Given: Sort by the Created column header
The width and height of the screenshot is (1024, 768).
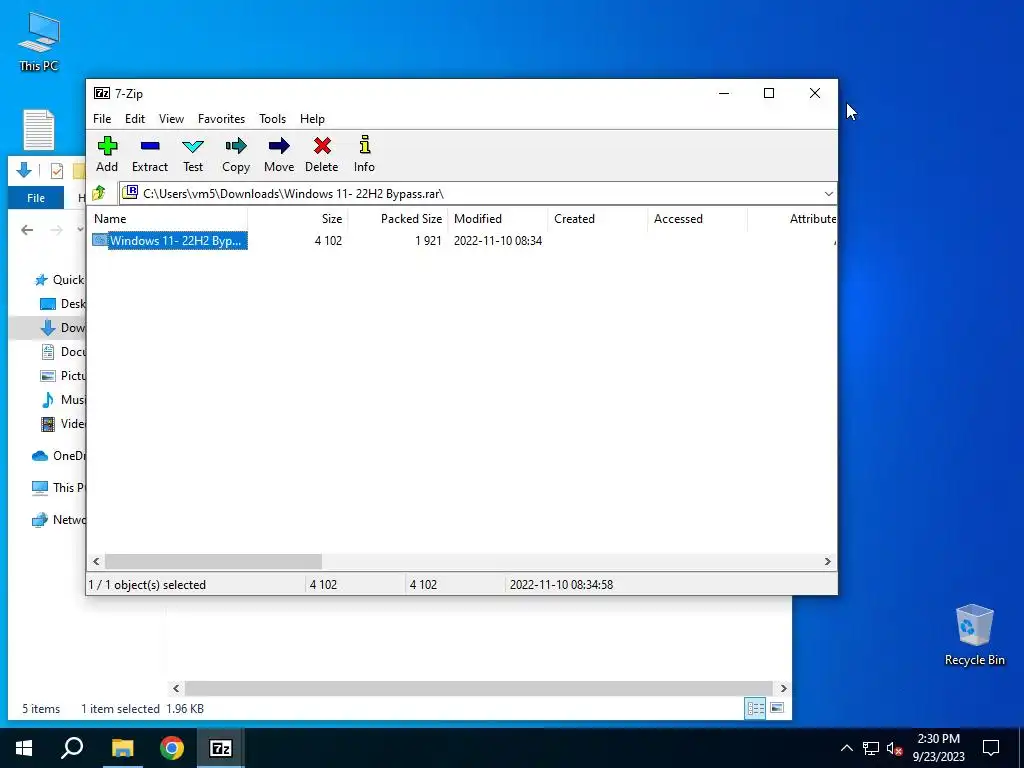Looking at the screenshot, I should [598, 219].
